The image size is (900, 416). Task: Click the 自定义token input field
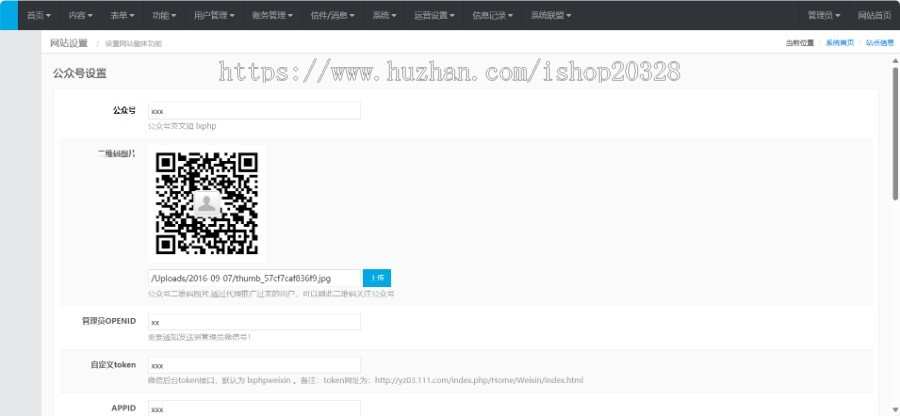(254, 366)
